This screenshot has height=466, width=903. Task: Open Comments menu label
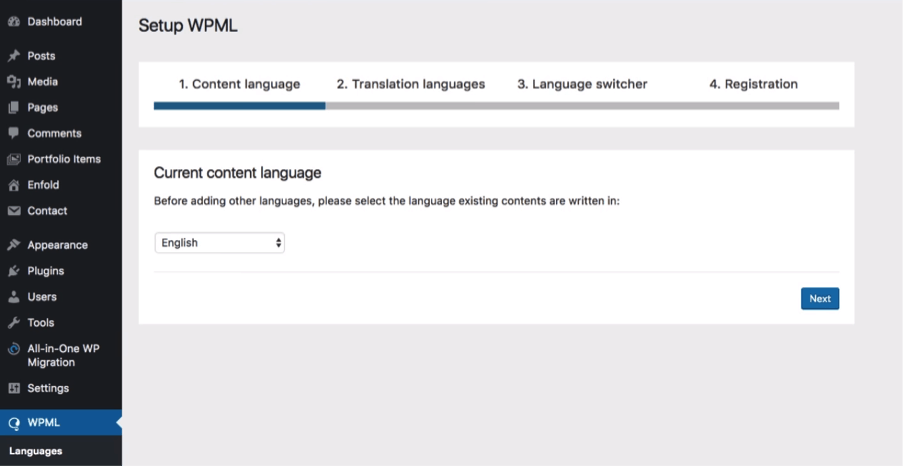[55, 133]
